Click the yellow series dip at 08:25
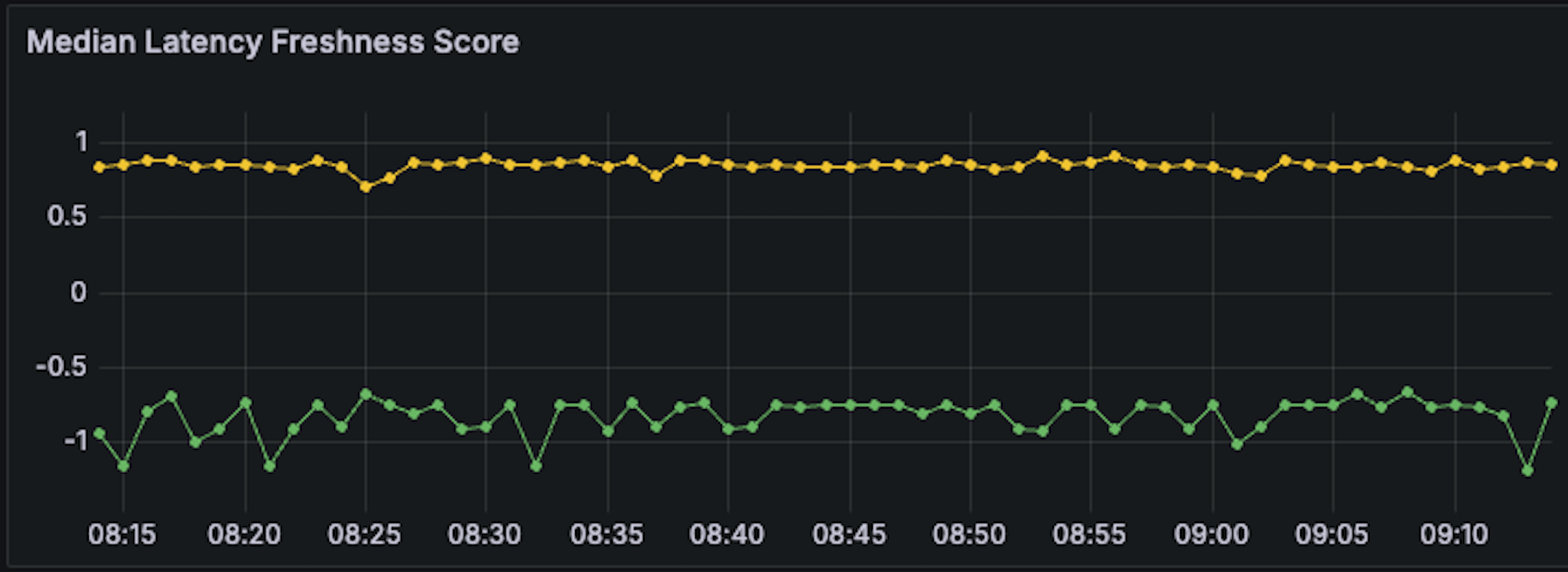 [x=366, y=187]
